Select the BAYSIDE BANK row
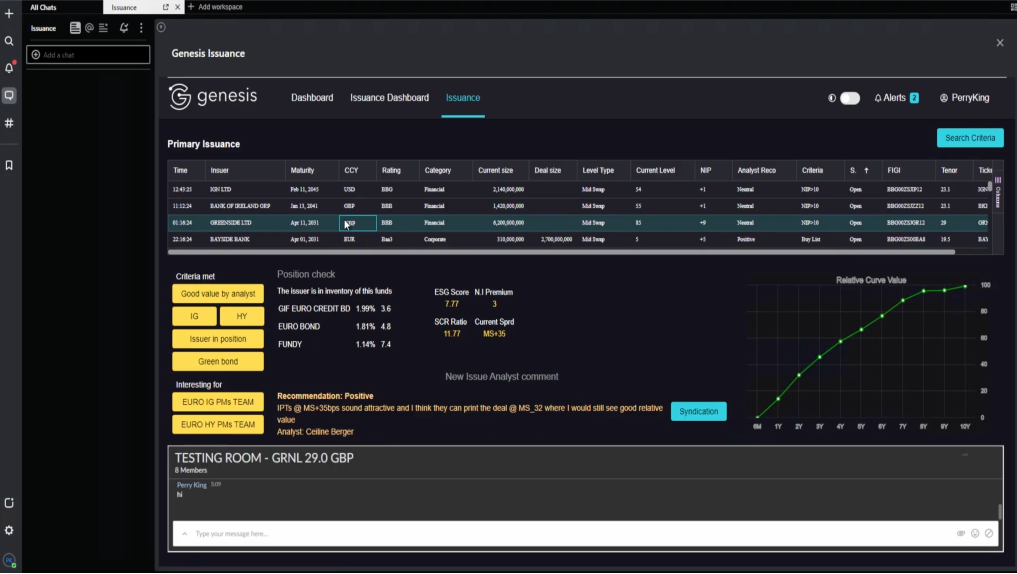The height and width of the screenshot is (574, 1017). pyautogui.click(x=577, y=239)
